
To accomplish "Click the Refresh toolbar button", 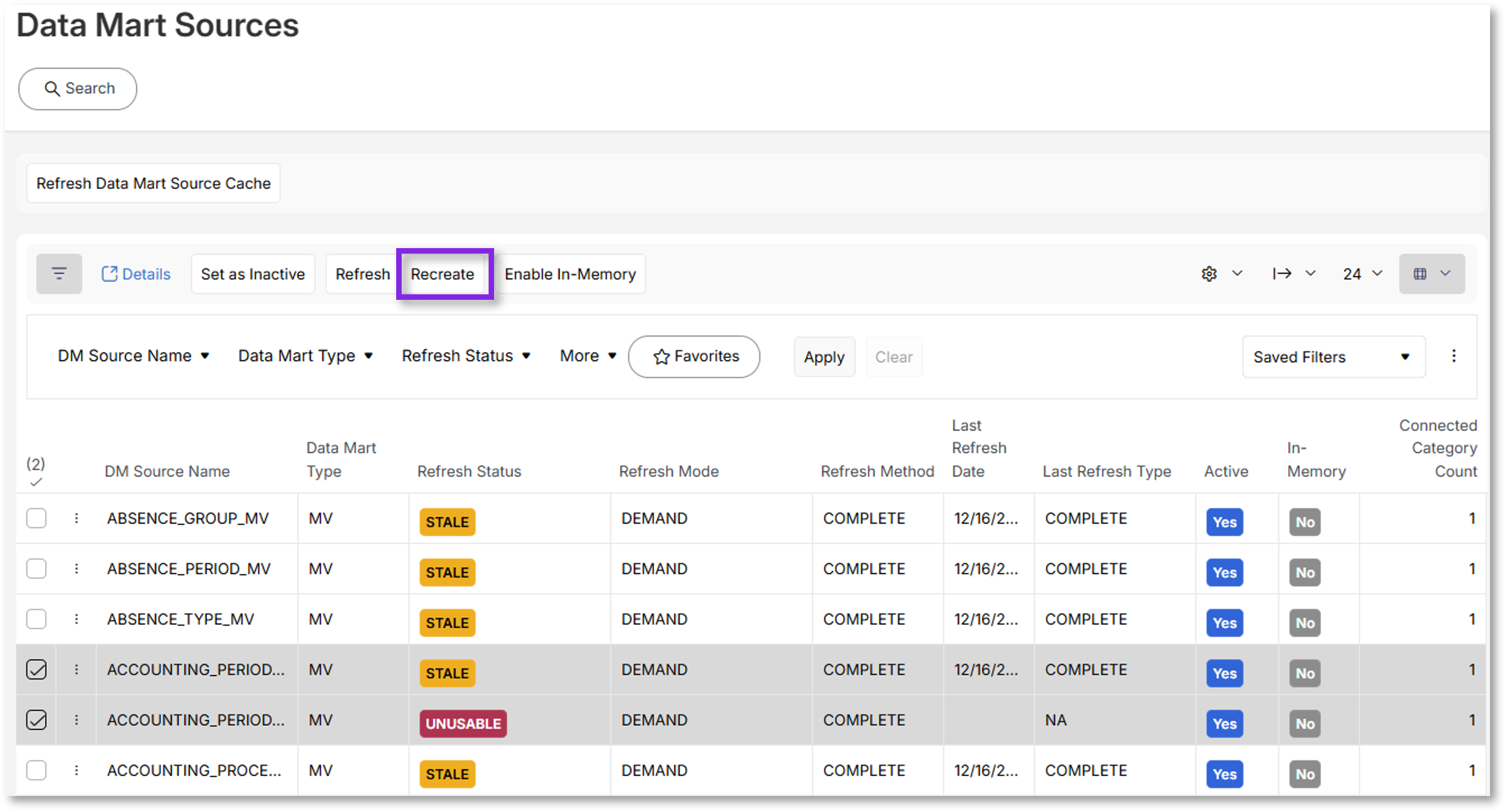I will point(363,273).
